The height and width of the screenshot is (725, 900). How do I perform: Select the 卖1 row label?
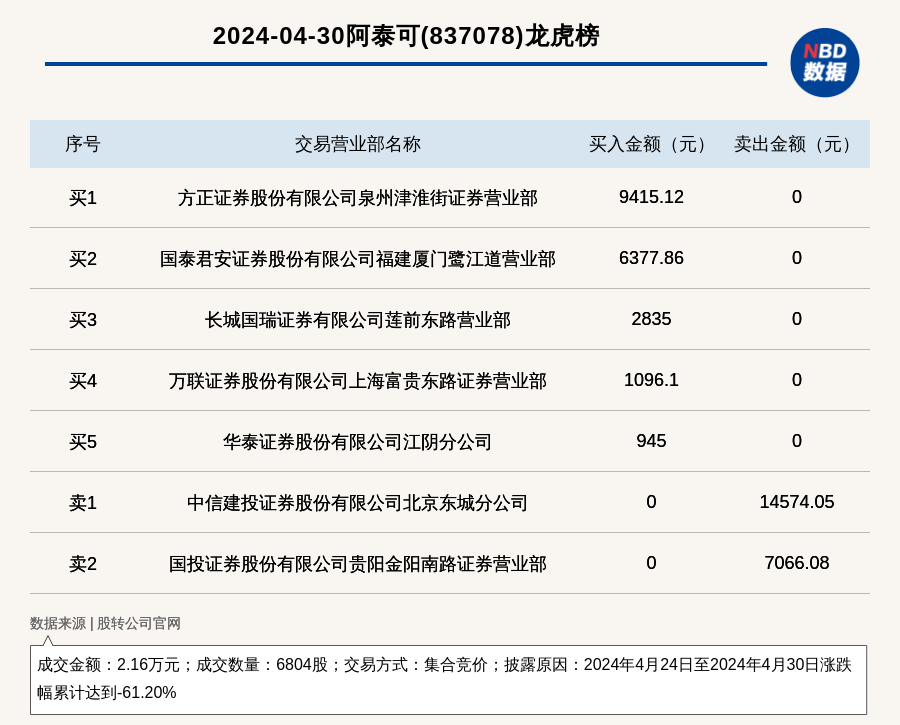click(x=83, y=503)
